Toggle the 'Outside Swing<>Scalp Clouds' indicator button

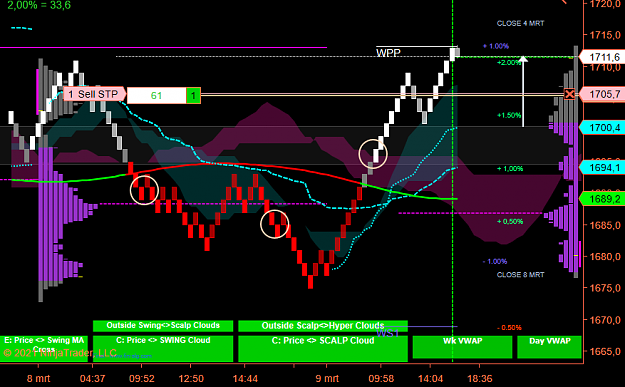(163, 326)
